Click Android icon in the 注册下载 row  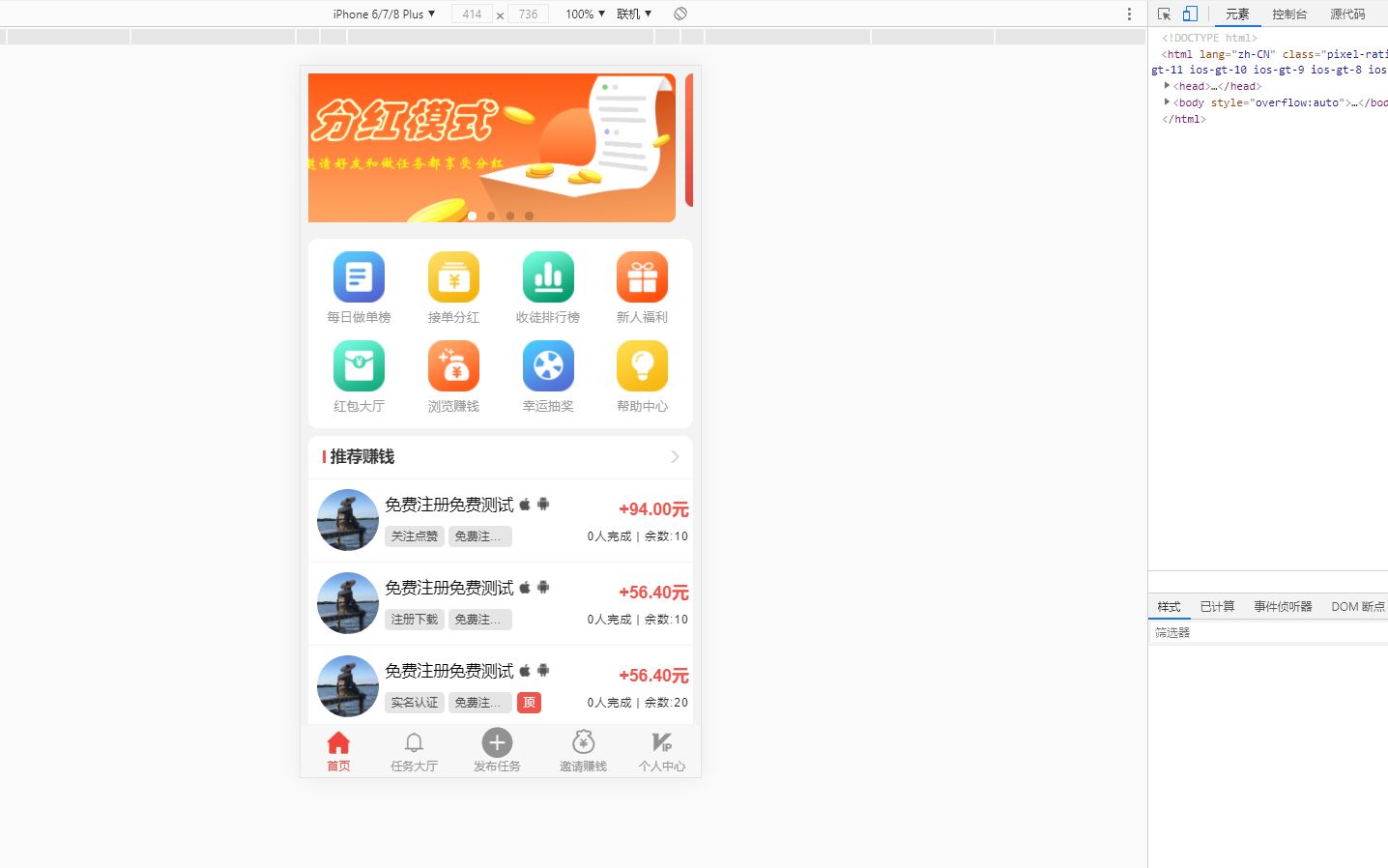543,587
